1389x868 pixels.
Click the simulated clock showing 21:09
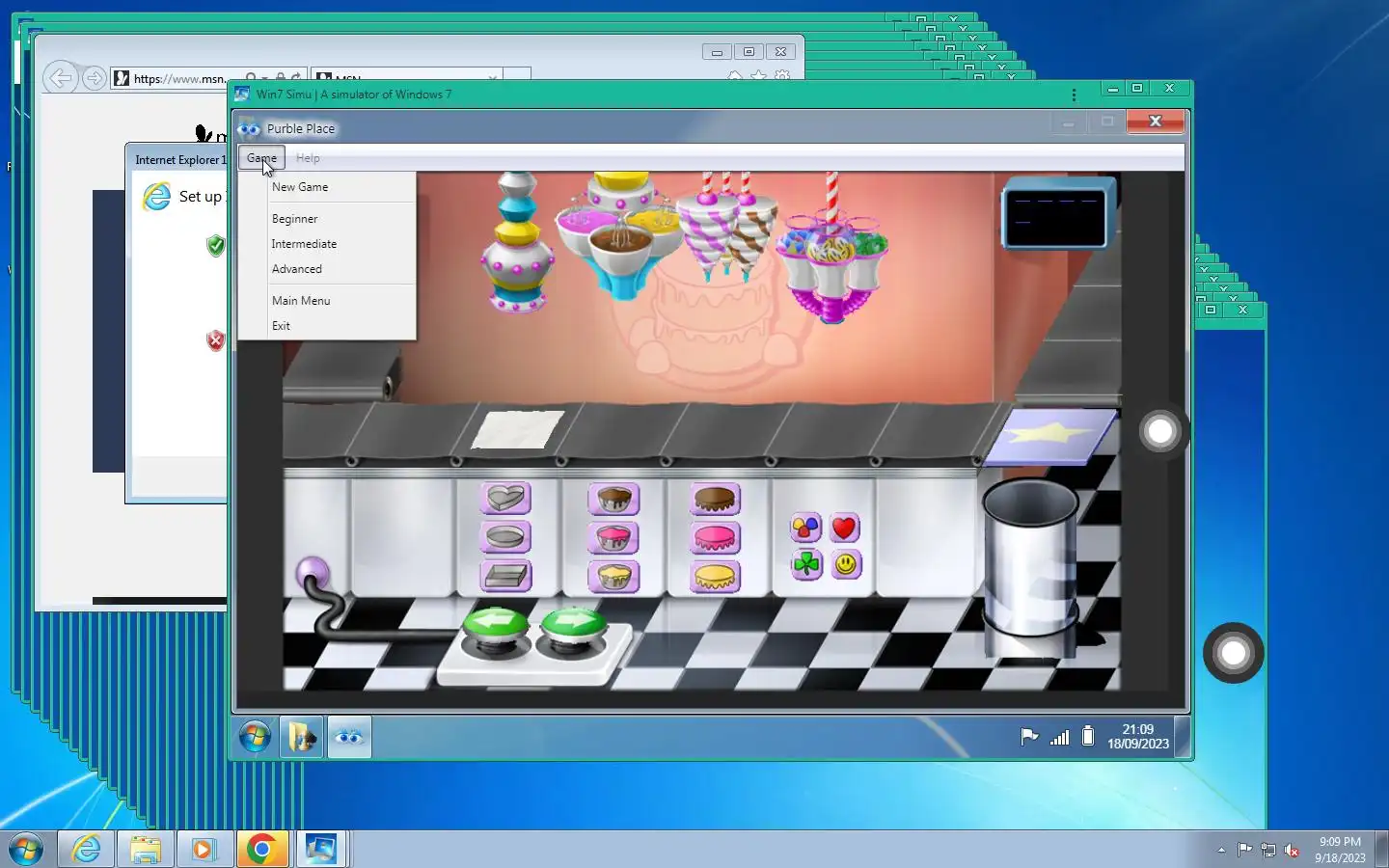coord(1138,737)
